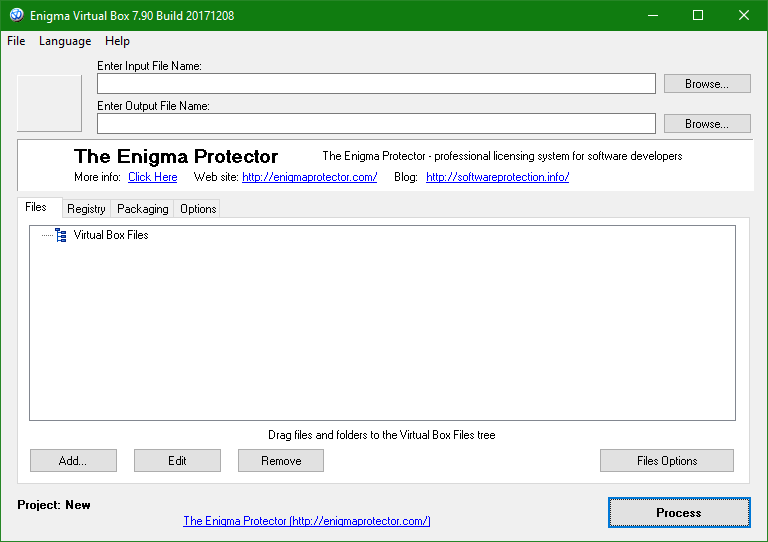Screen dimensions: 768x542
Task: Open the Language menu
Action: [65, 41]
